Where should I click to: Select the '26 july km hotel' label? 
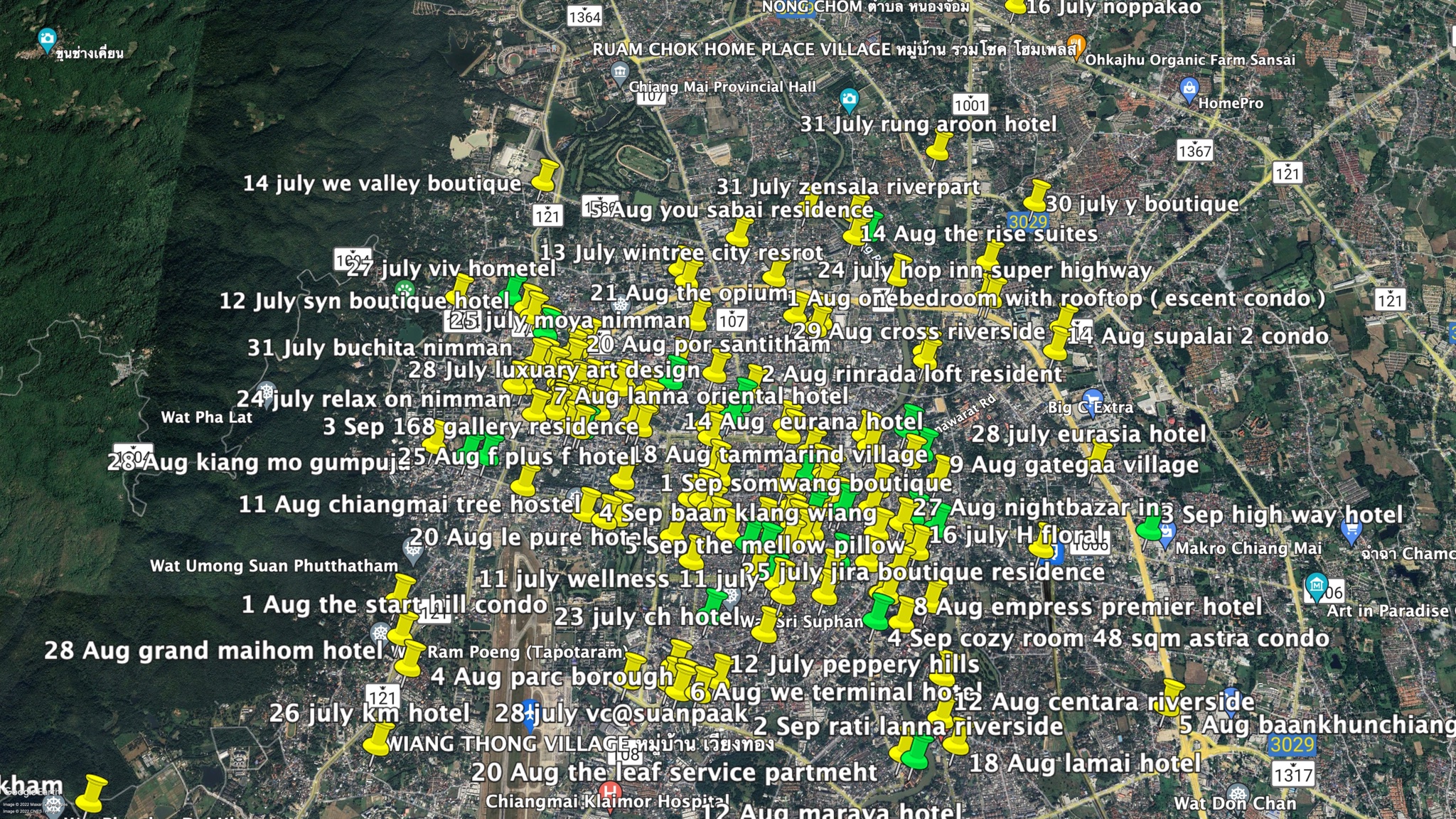(x=370, y=713)
